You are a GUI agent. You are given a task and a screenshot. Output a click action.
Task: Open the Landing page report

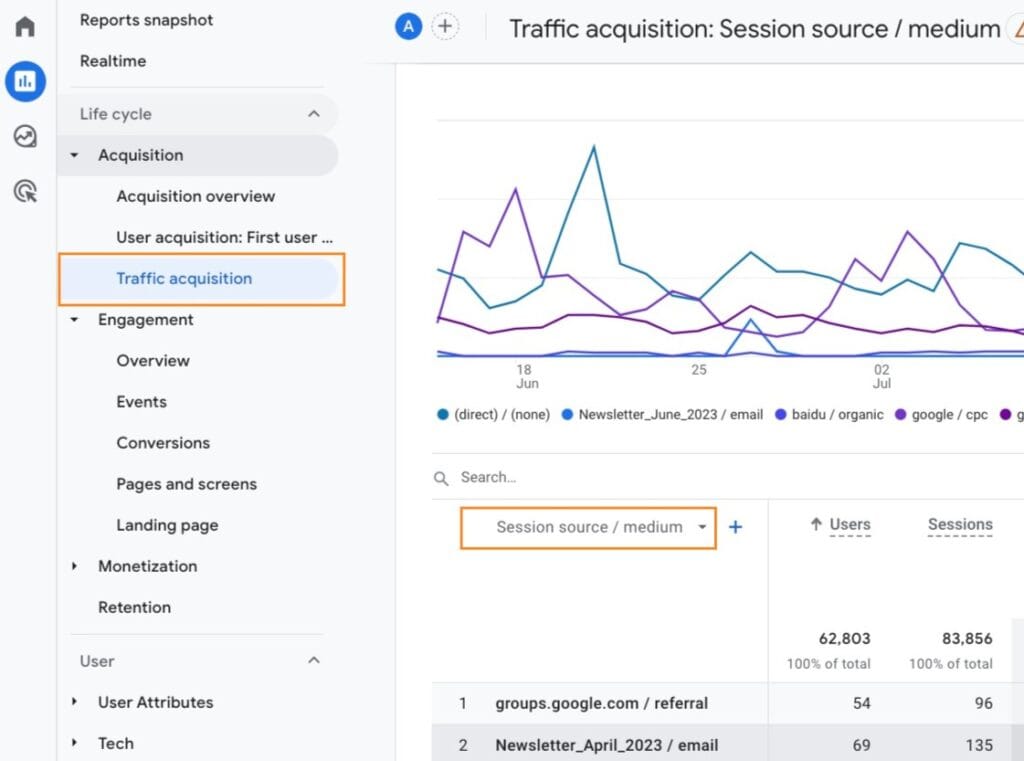167,526
